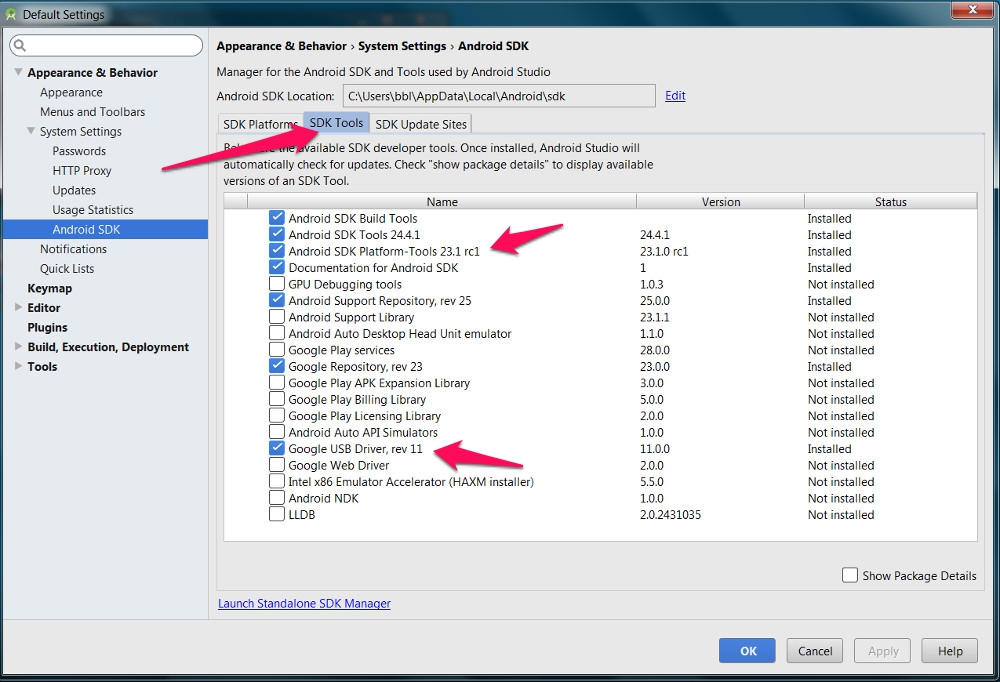The height and width of the screenshot is (682, 1000).
Task: Click the Android Studio icon in title bar
Action: coord(11,14)
